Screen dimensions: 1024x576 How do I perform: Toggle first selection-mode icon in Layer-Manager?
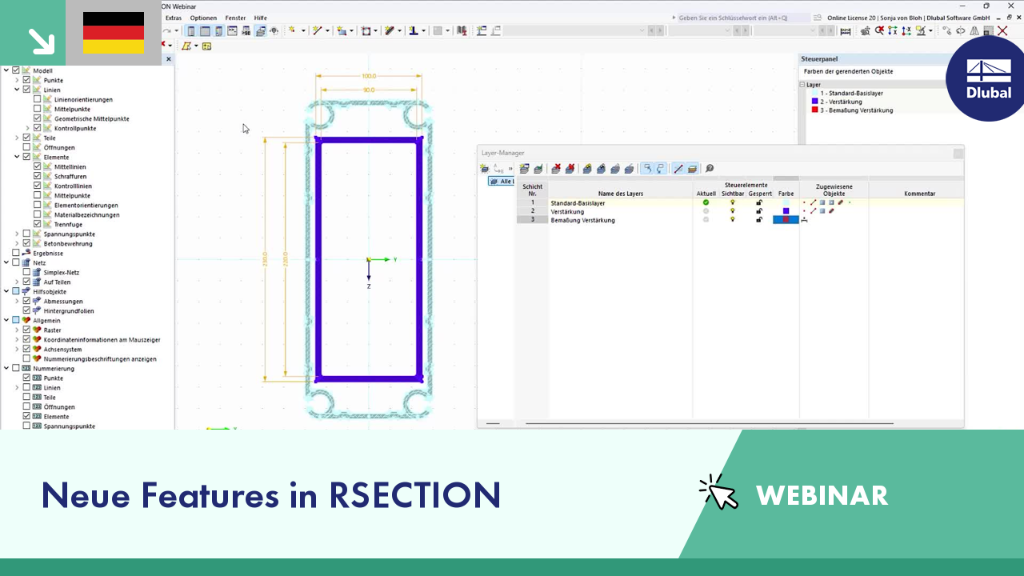(647, 168)
